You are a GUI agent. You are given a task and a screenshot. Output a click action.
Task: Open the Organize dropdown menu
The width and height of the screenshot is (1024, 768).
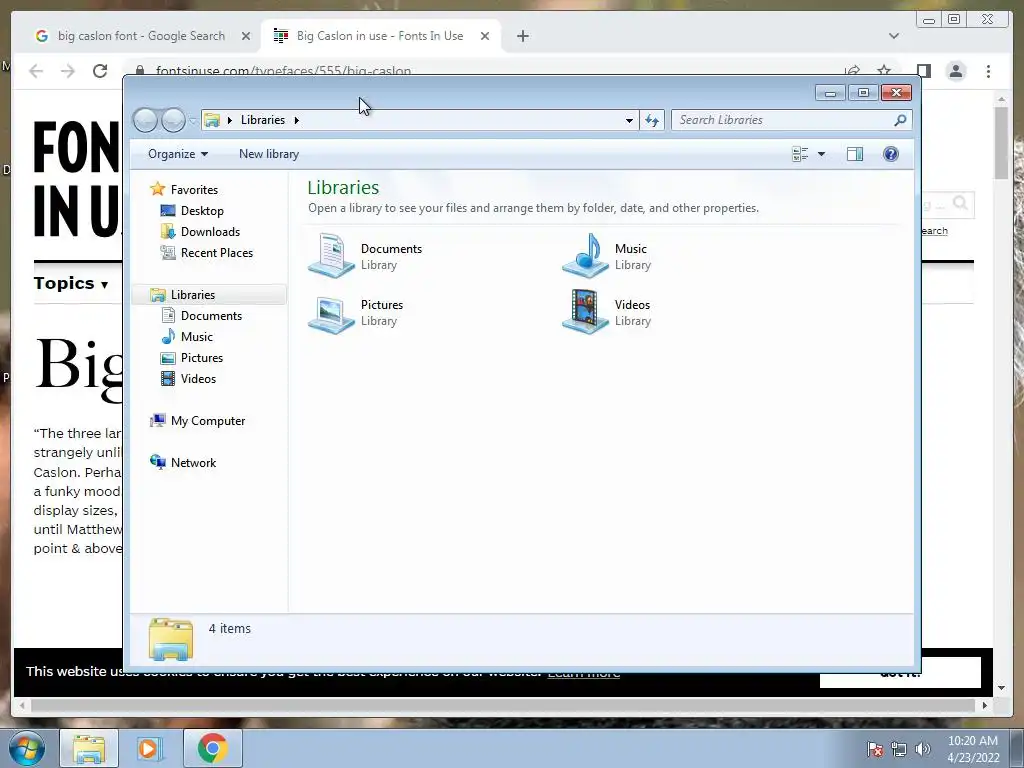coord(178,154)
